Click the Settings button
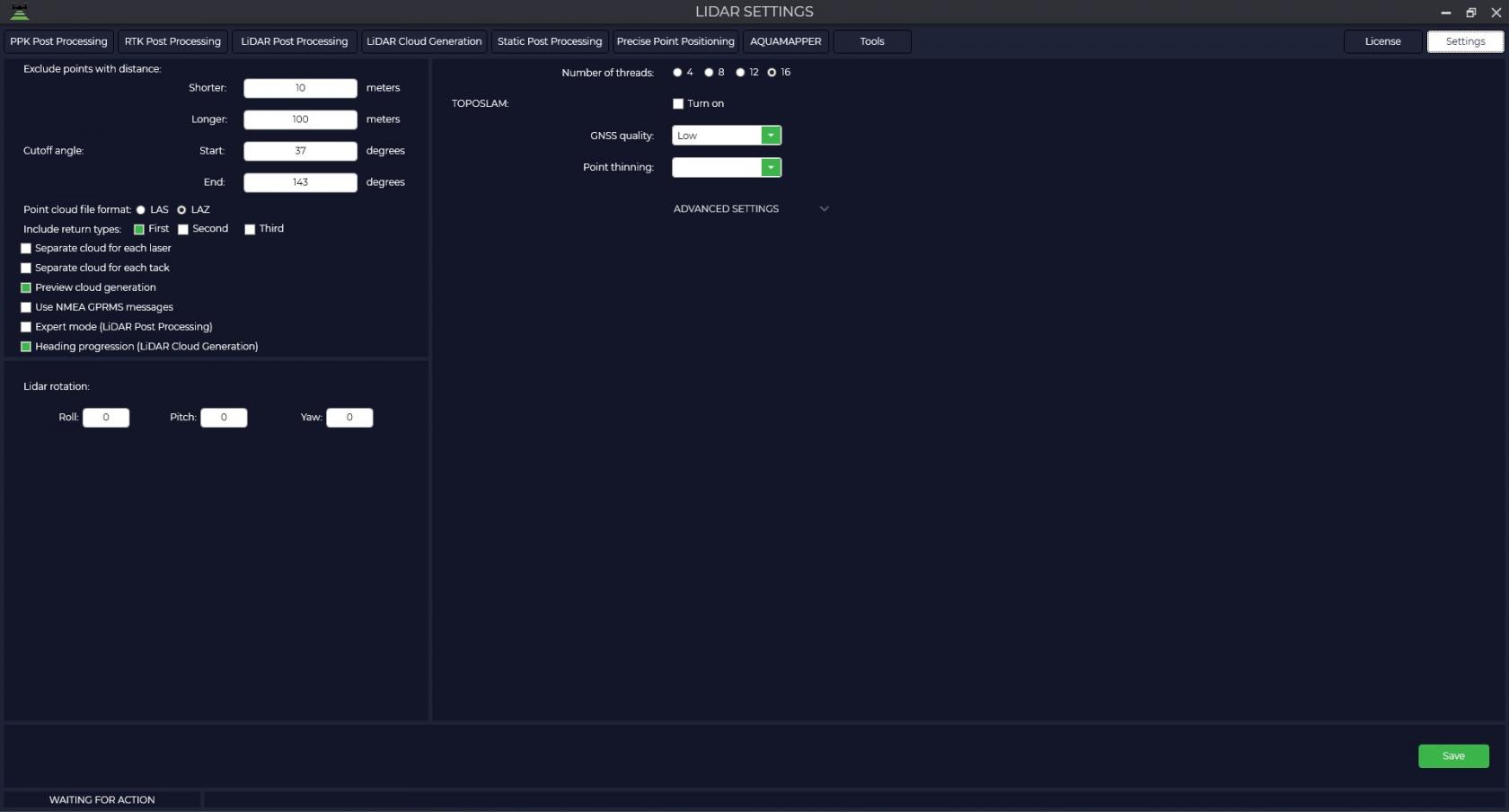The height and width of the screenshot is (812, 1509). (x=1465, y=41)
